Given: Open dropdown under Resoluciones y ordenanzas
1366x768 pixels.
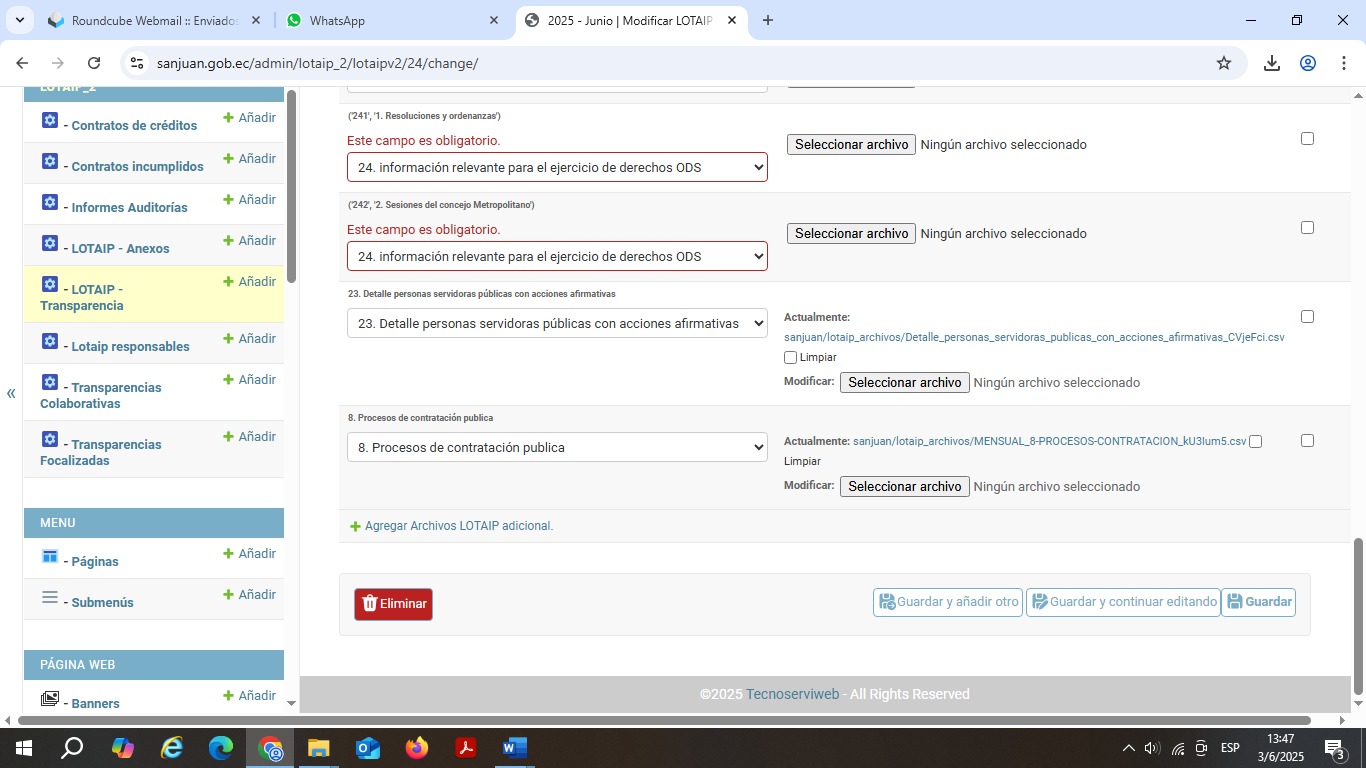Looking at the screenshot, I should (x=557, y=167).
